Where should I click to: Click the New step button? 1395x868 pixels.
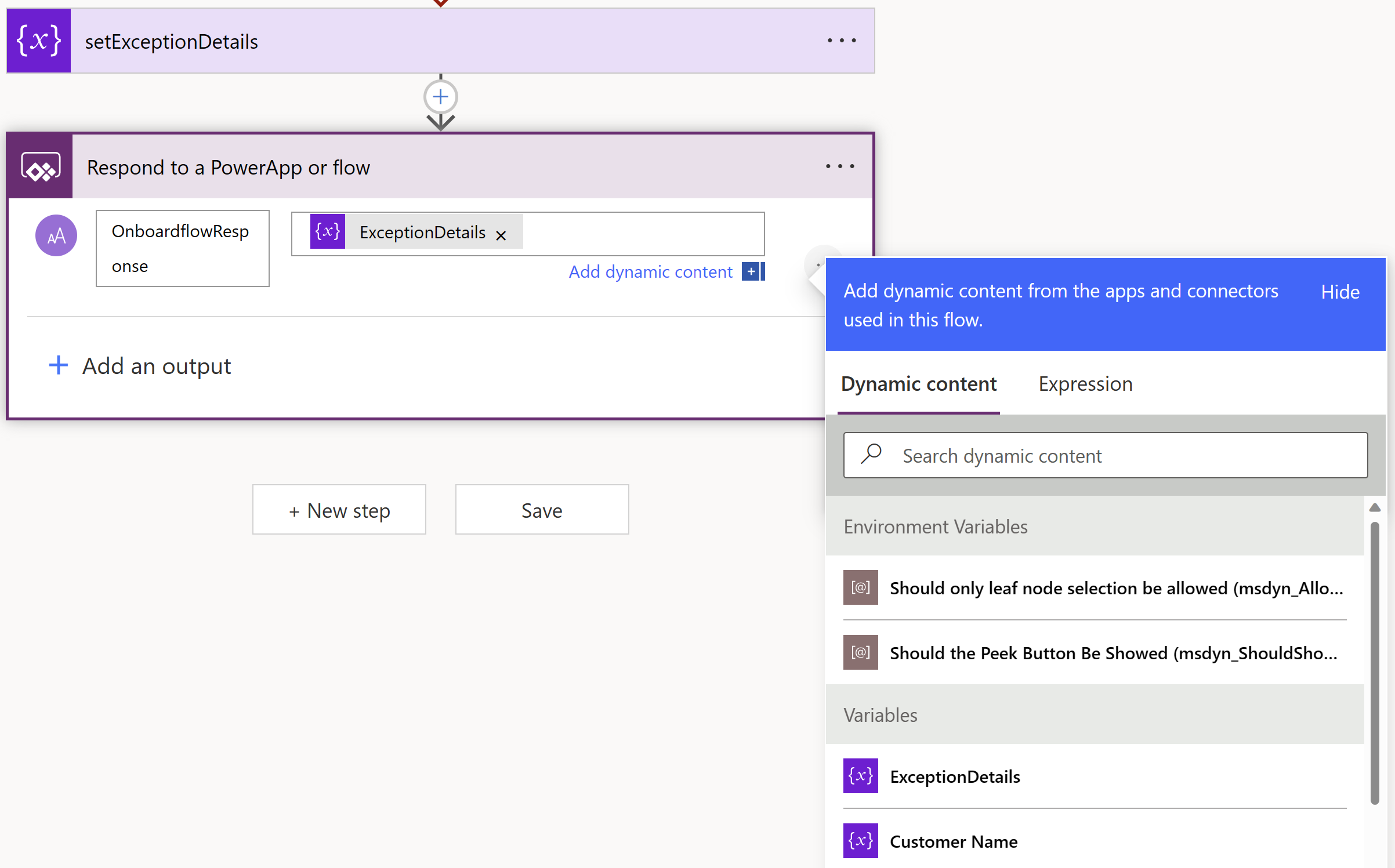[339, 510]
